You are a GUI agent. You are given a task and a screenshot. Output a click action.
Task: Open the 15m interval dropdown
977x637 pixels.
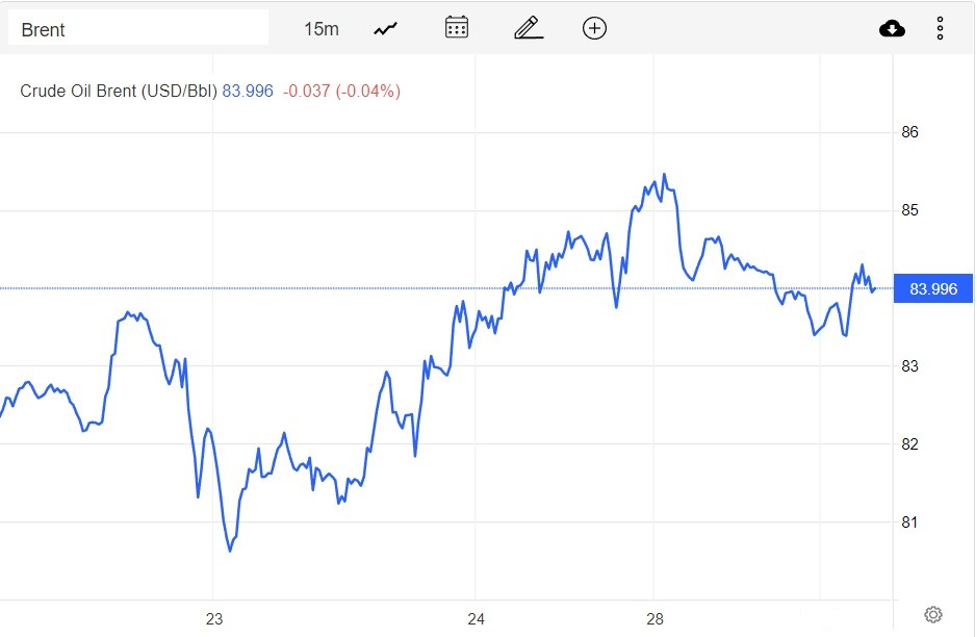click(321, 29)
